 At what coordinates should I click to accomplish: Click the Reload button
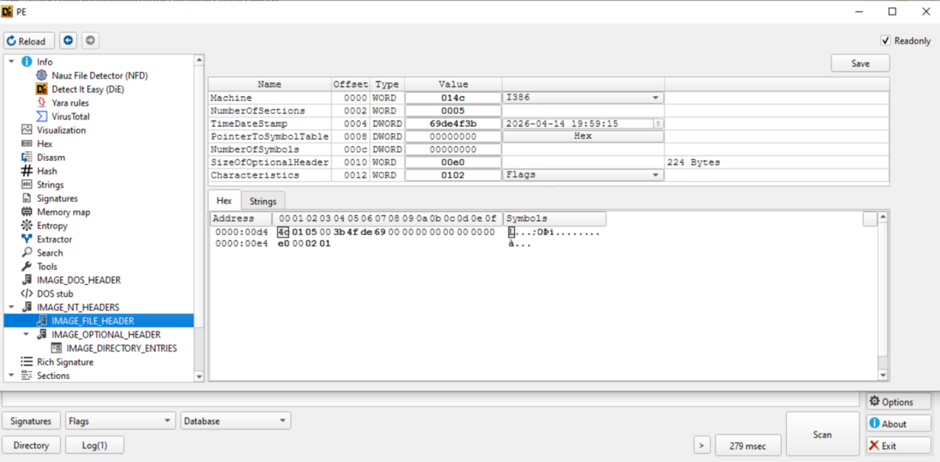29,41
